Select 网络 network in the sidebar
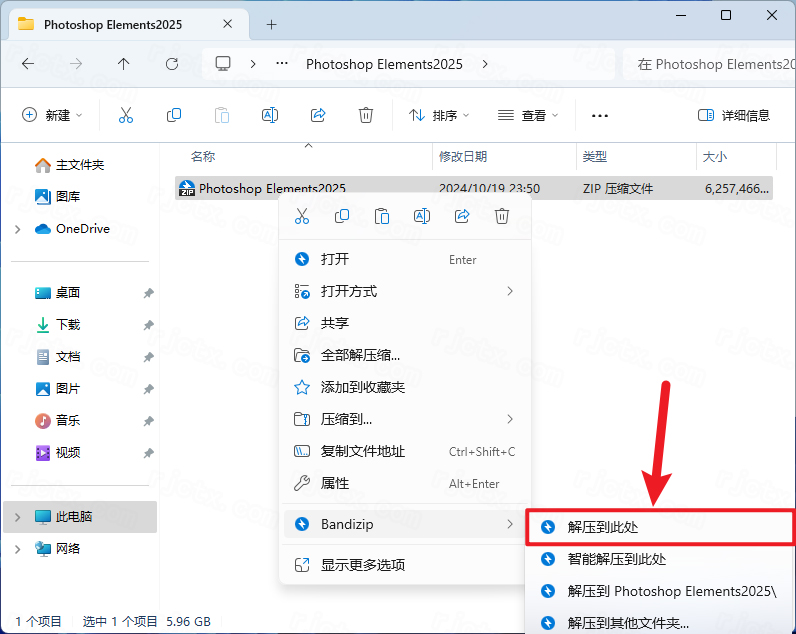The width and height of the screenshot is (796, 634). point(57,549)
